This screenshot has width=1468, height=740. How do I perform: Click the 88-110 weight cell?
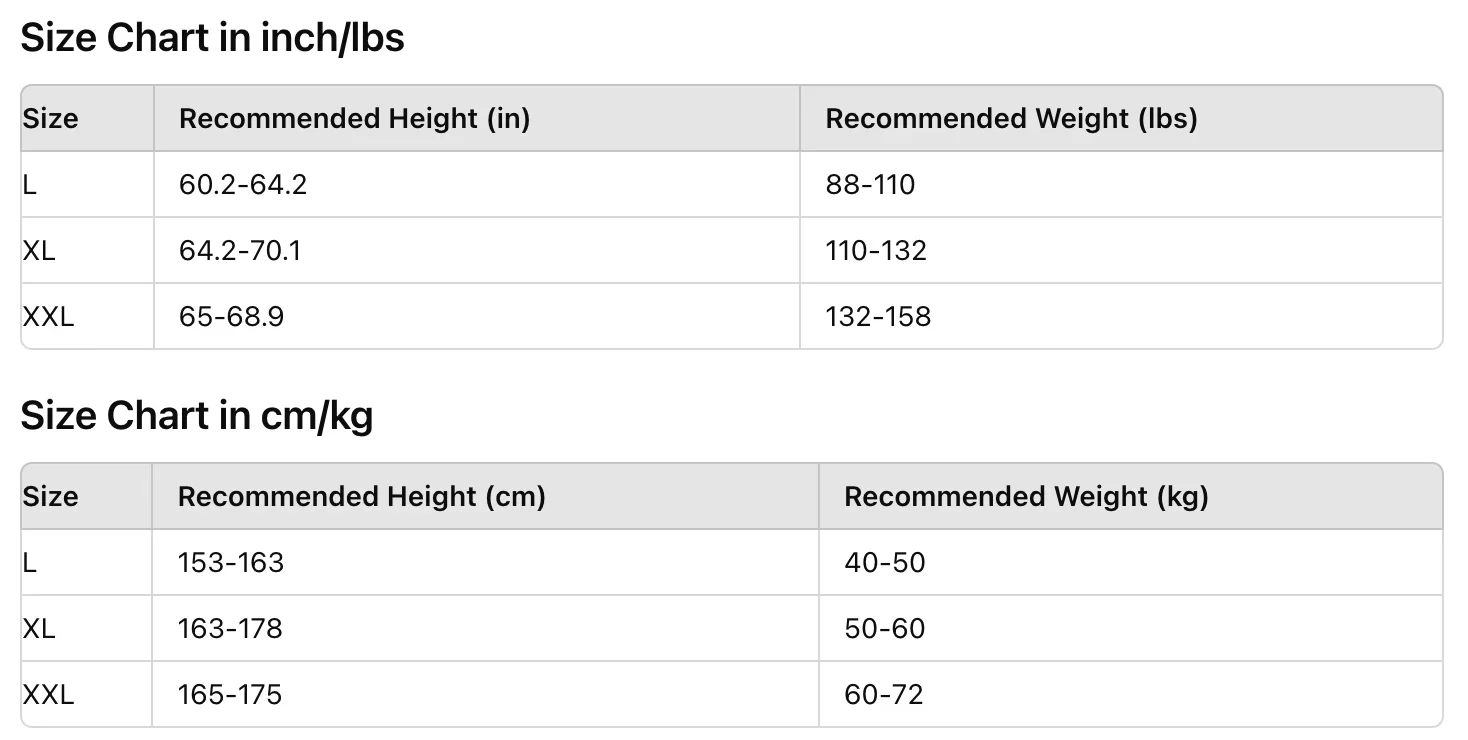[x=870, y=185]
